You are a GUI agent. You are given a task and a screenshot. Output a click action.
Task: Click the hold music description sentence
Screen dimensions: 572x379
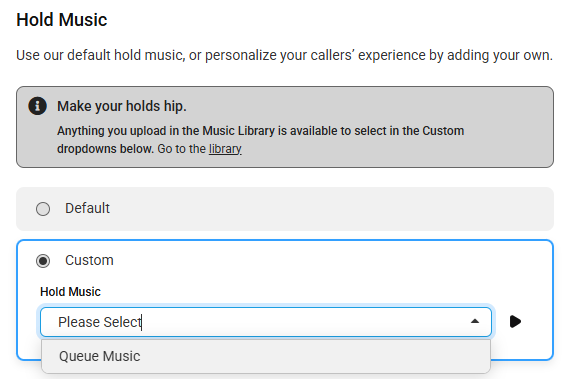click(x=285, y=55)
